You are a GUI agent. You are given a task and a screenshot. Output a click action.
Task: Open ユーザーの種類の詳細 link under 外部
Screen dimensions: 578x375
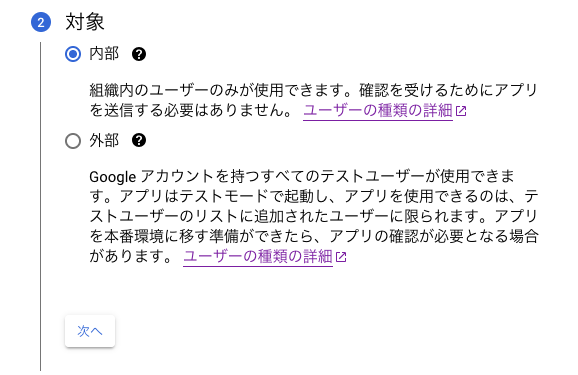(x=258, y=256)
